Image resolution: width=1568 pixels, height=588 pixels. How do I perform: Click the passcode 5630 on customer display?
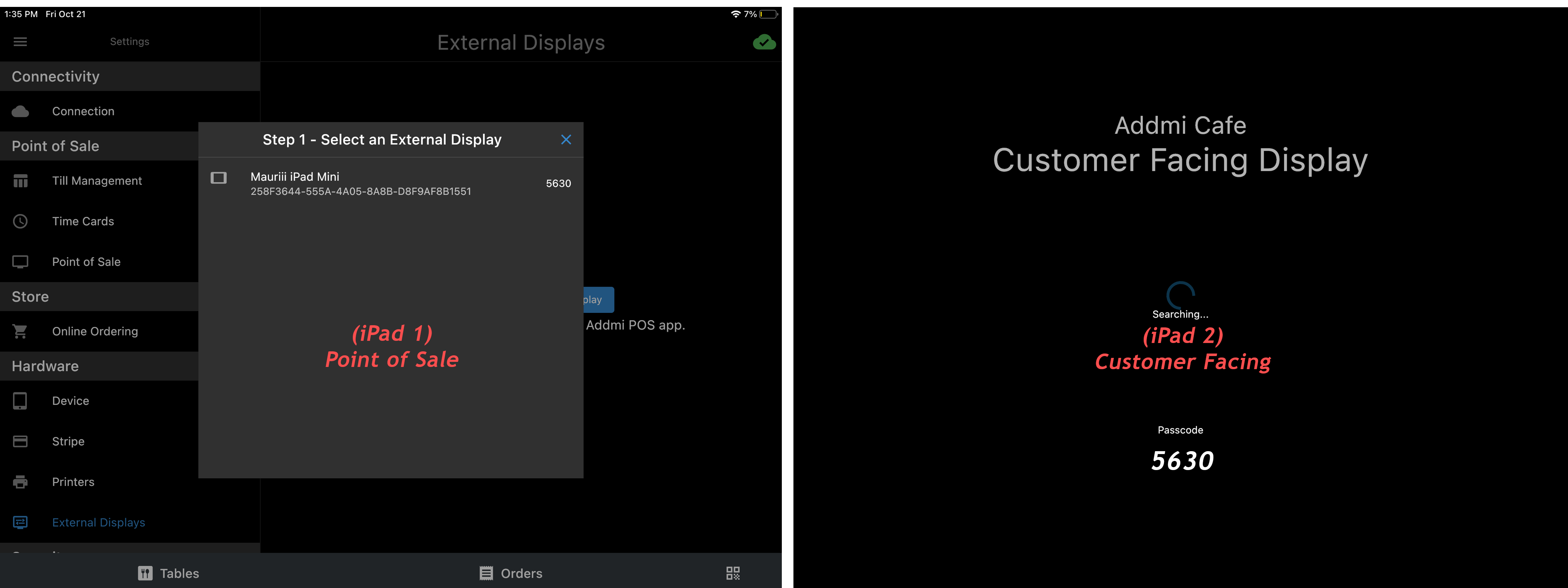[x=1181, y=461]
